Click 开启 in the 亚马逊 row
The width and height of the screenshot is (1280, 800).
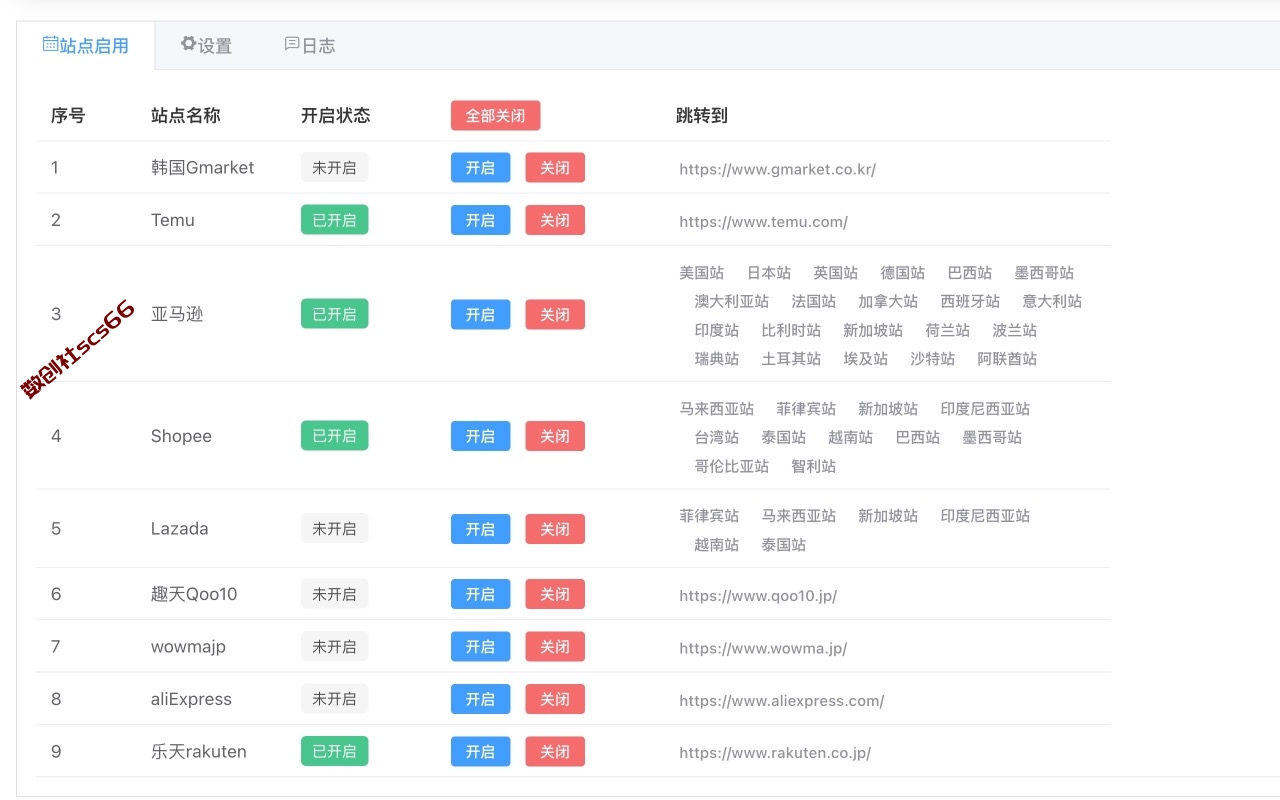tap(481, 314)
